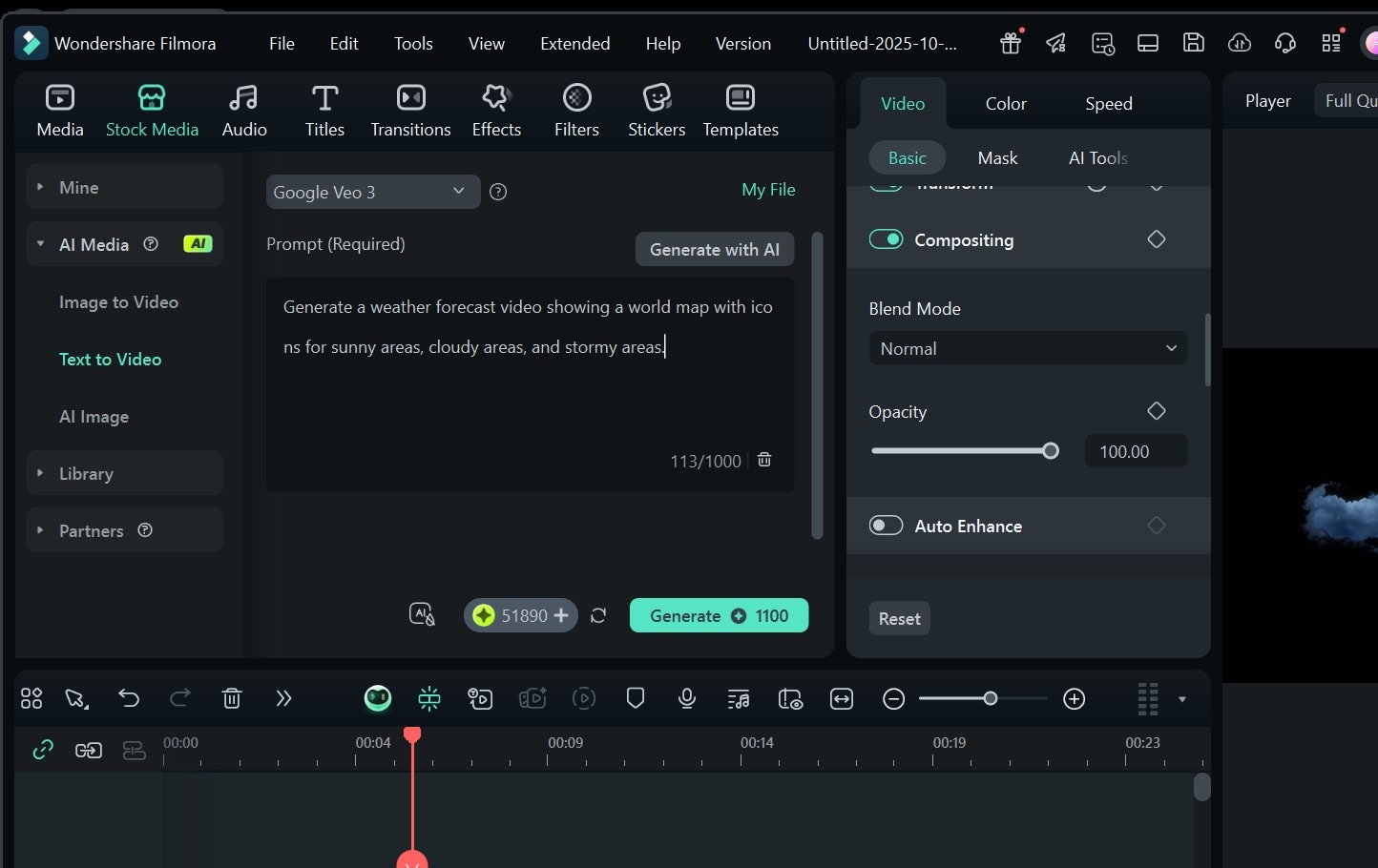Select the Audio panel icon
The image size is (1378, 868).
click(244, 108)
